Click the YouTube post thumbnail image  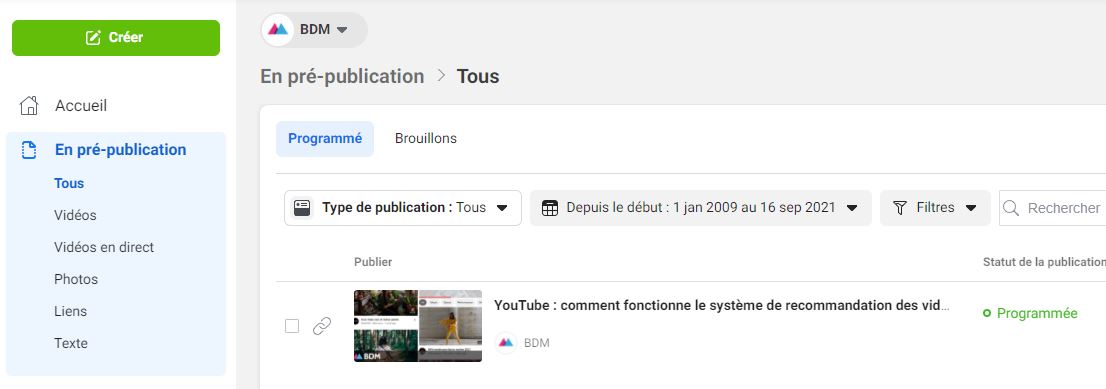click(418, 326)
